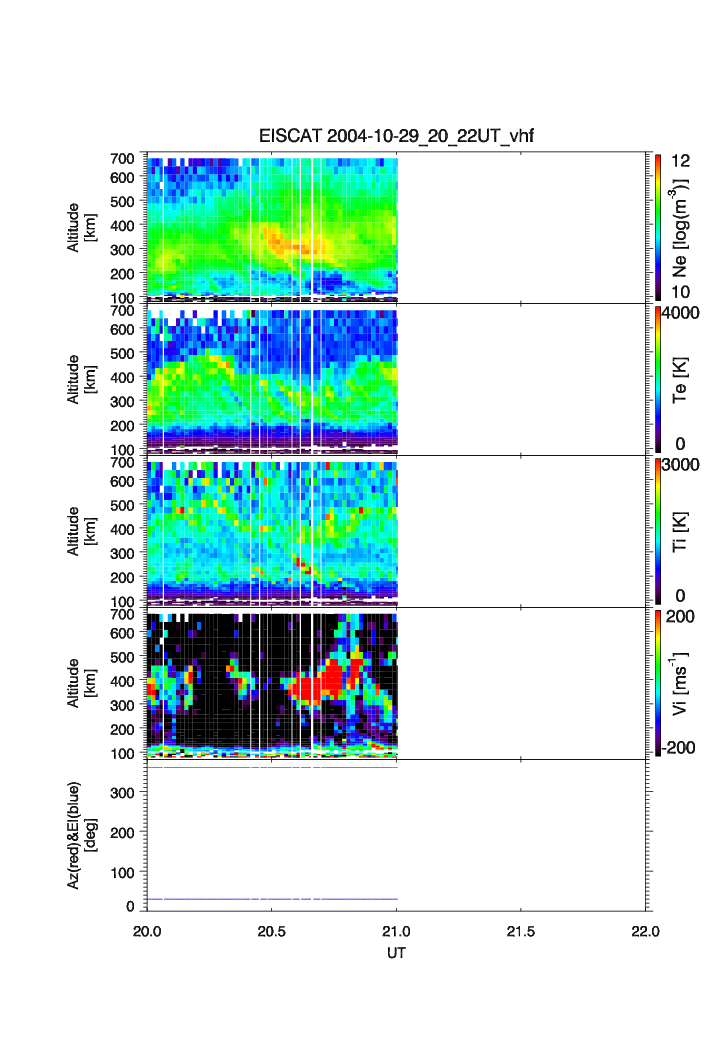The image size is (708, 1063).
Task: Click the 21.0 tick on UT axis
Action: 398,931
